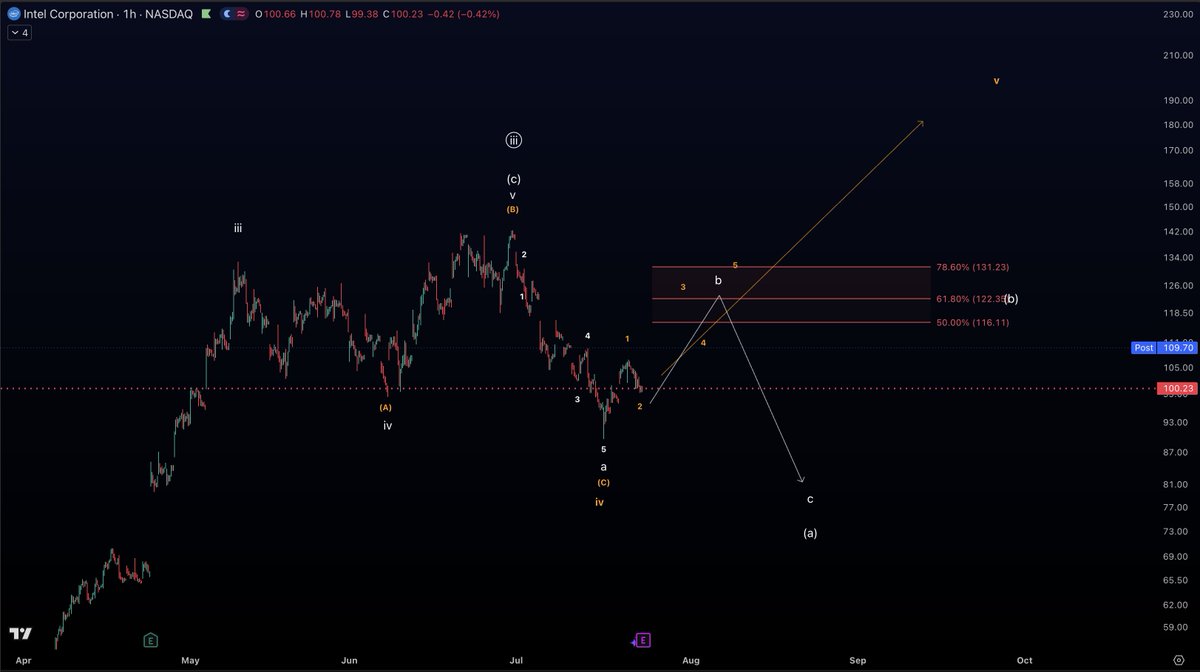Select the white (b) label right of the Fibonacci zone

pyautogui.click(x=1011, y=299)
